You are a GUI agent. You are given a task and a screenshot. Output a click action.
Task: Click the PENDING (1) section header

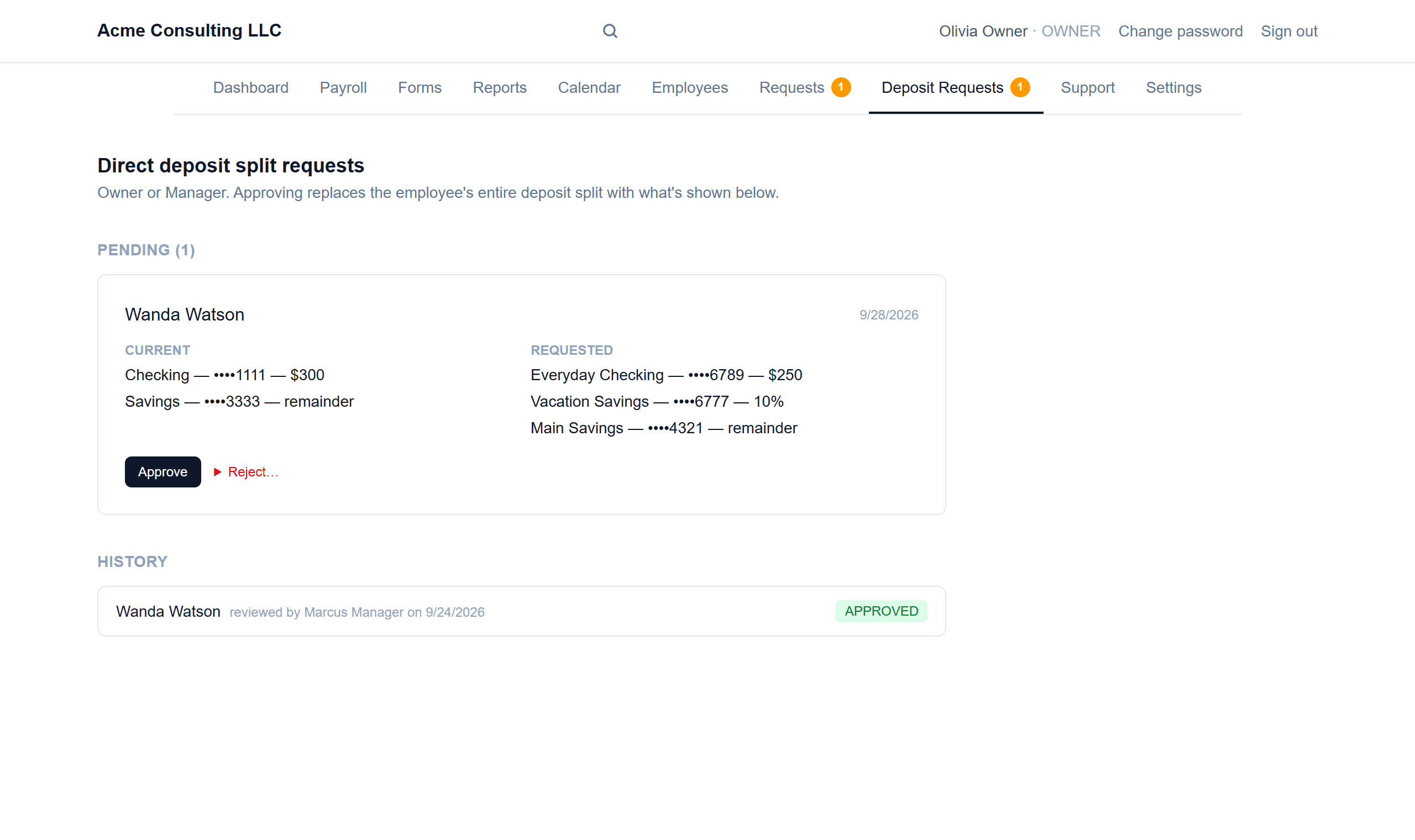point(146,250)
